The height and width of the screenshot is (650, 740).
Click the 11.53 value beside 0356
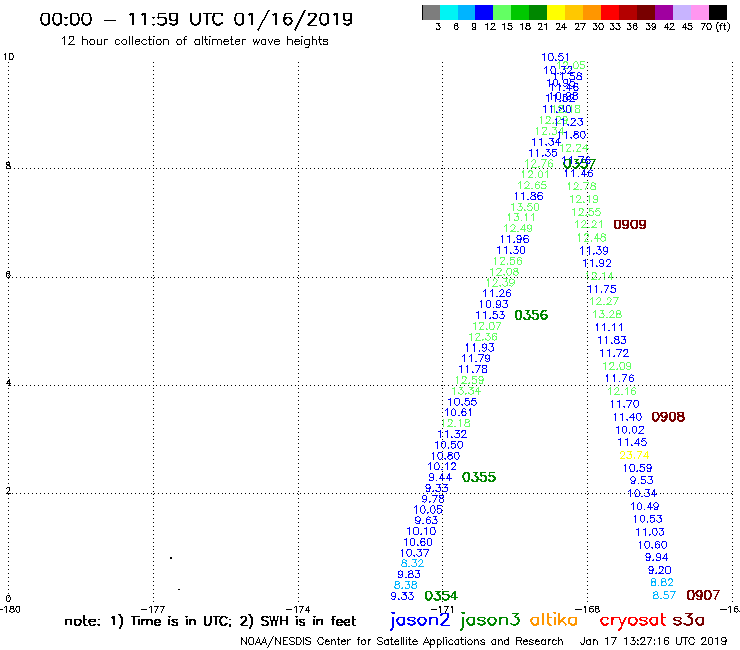point(490,315)
